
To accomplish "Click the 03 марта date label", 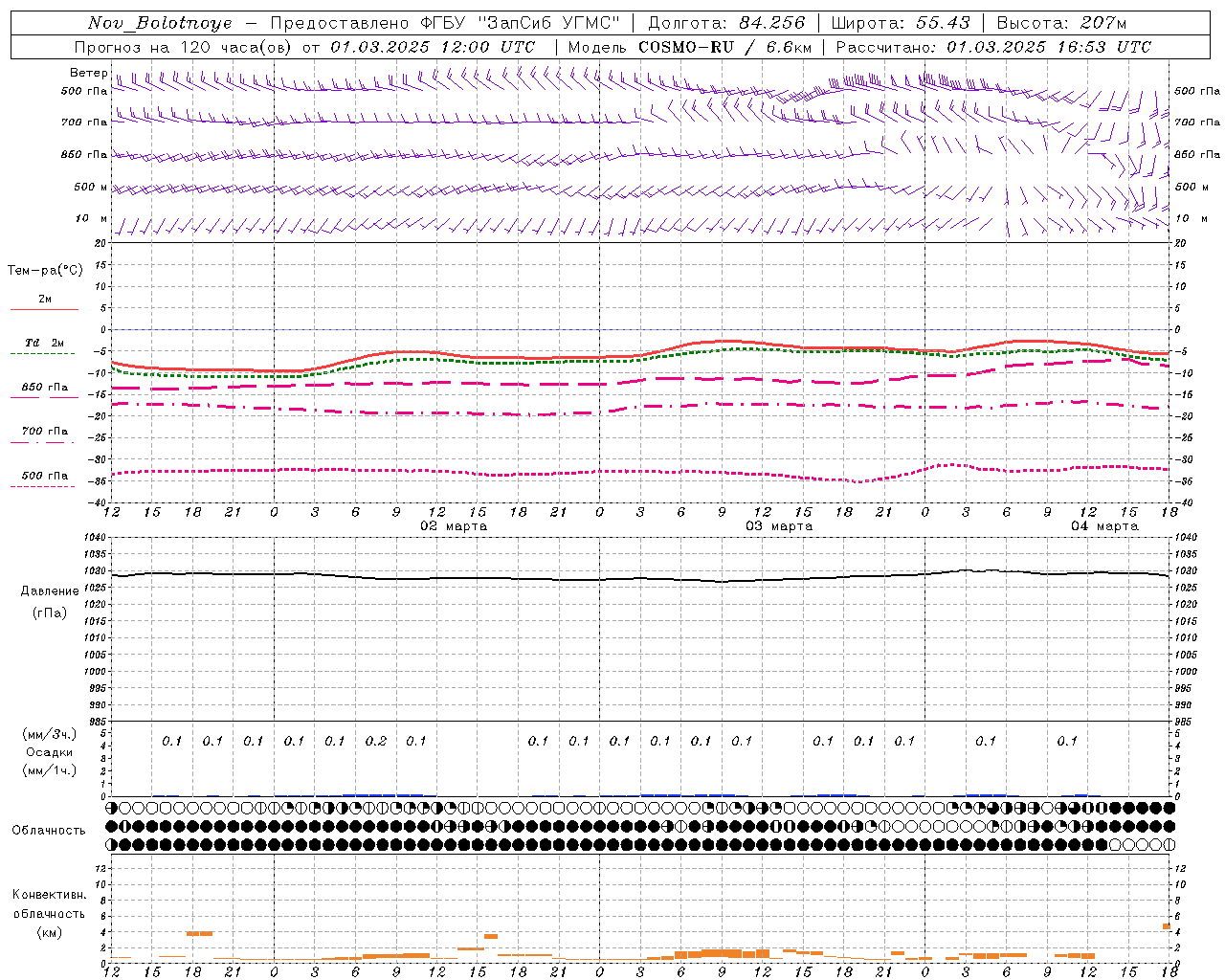I will [x=779, y=526].
